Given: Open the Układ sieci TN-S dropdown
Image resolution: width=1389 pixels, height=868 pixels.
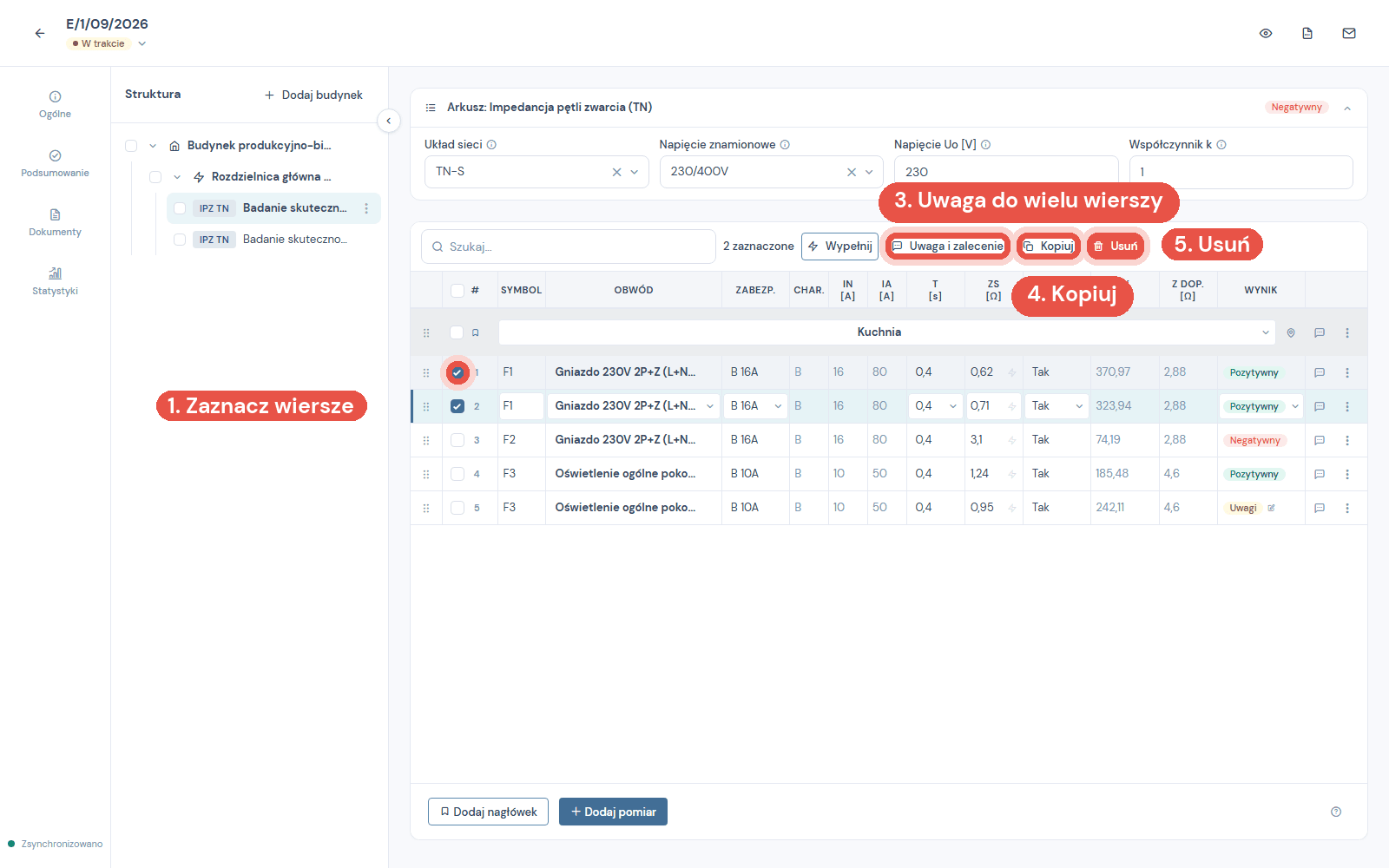Looking at the screenshot, I should coord(635,172).
